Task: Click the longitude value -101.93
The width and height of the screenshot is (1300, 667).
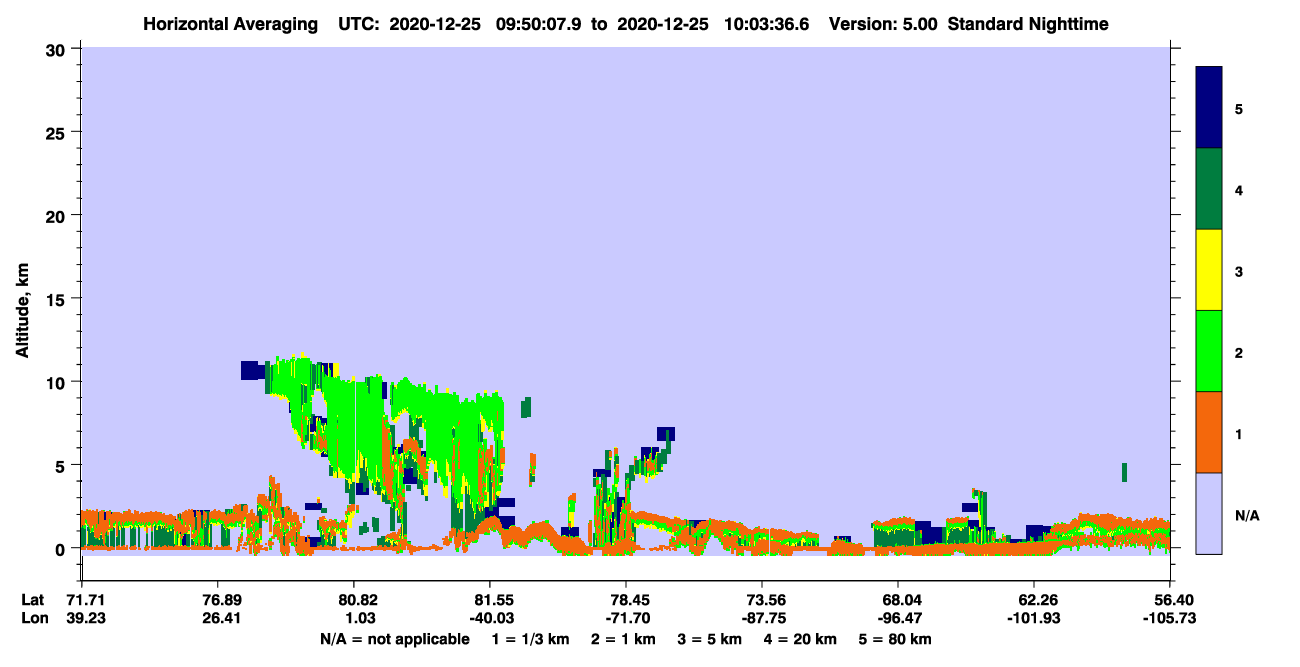Action: pos(1034,618)
